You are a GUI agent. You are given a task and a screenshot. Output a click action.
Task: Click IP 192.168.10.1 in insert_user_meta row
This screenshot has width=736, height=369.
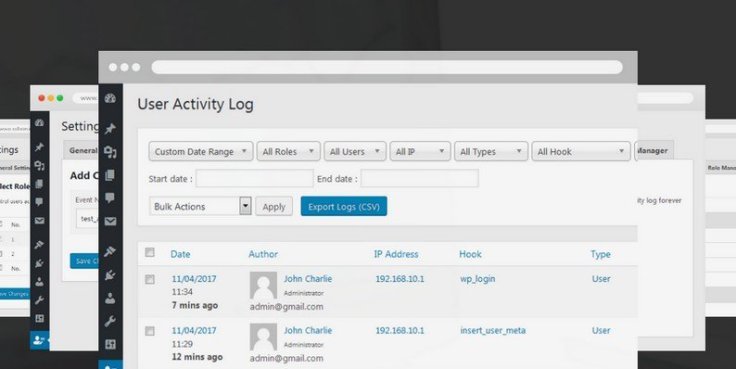point(399,330)
